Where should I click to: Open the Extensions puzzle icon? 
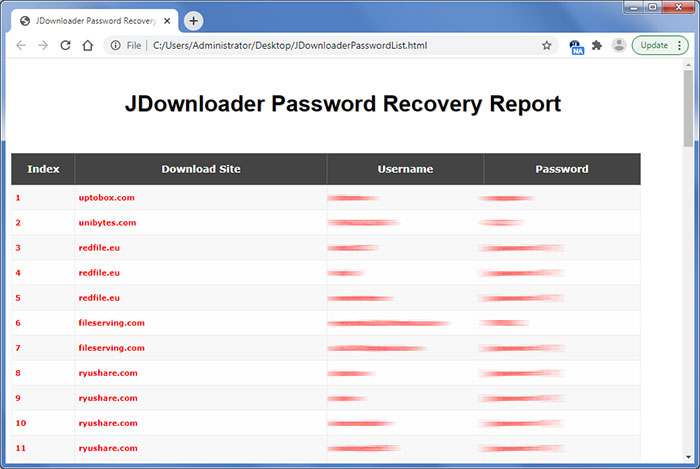[x=597, y=45]
